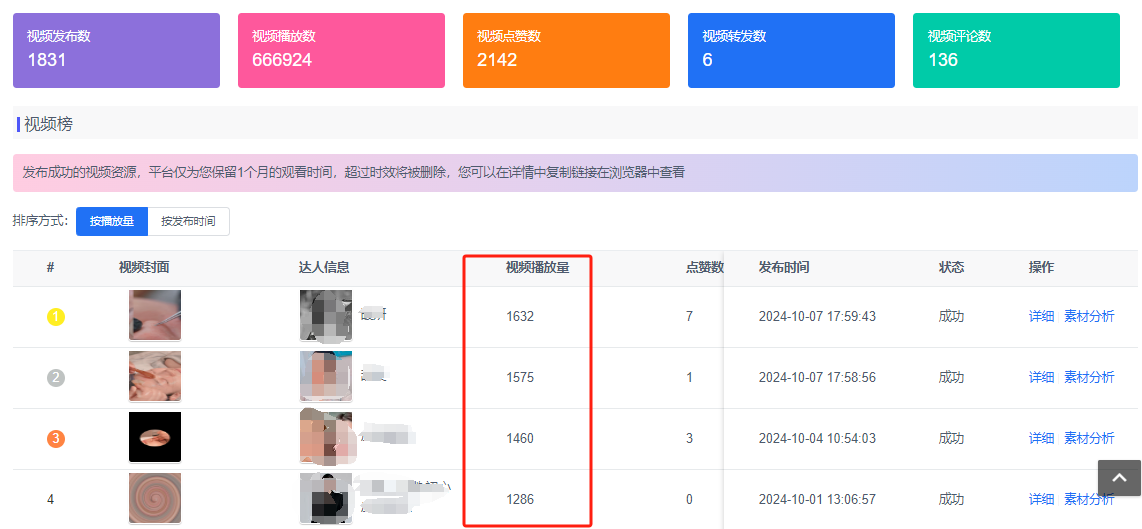Click the gray rank 2 badge

(x=56, y=378)
